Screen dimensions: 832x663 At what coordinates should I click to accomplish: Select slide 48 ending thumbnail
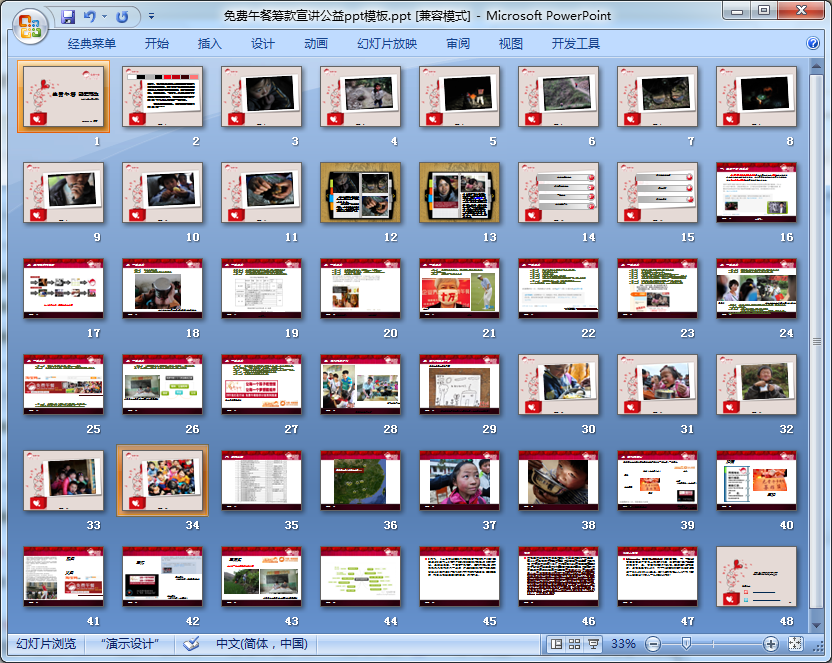click(x=757, y=576)
